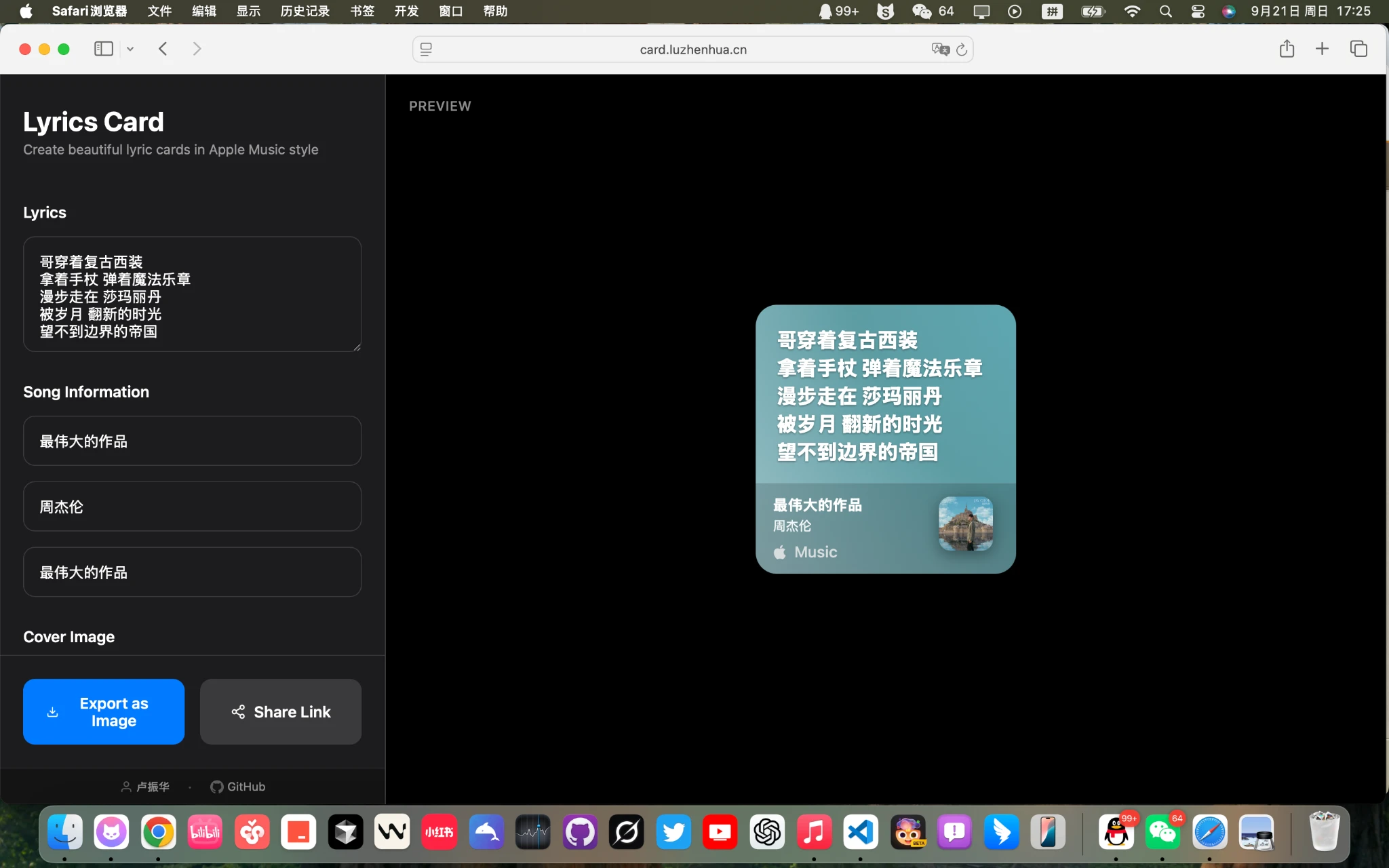Click the album cover thumbnail on card
The width and height of the screenshot is (1389, 868).
pos(966,524)
